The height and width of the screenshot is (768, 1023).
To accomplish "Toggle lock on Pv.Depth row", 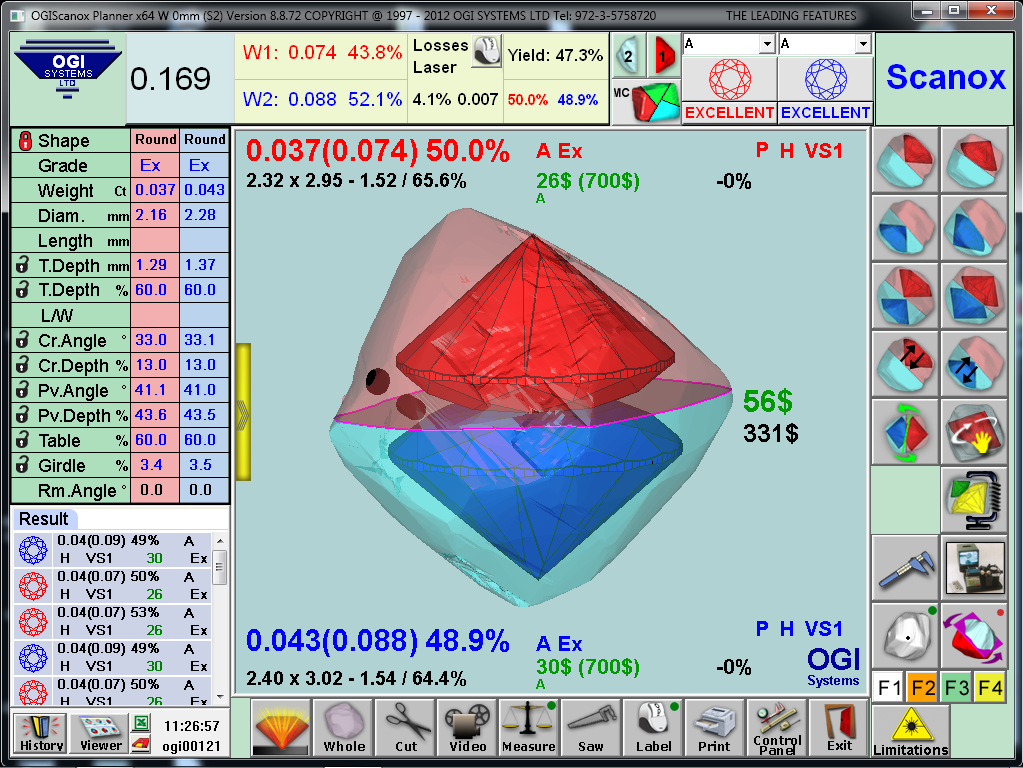I will [22, 415].
